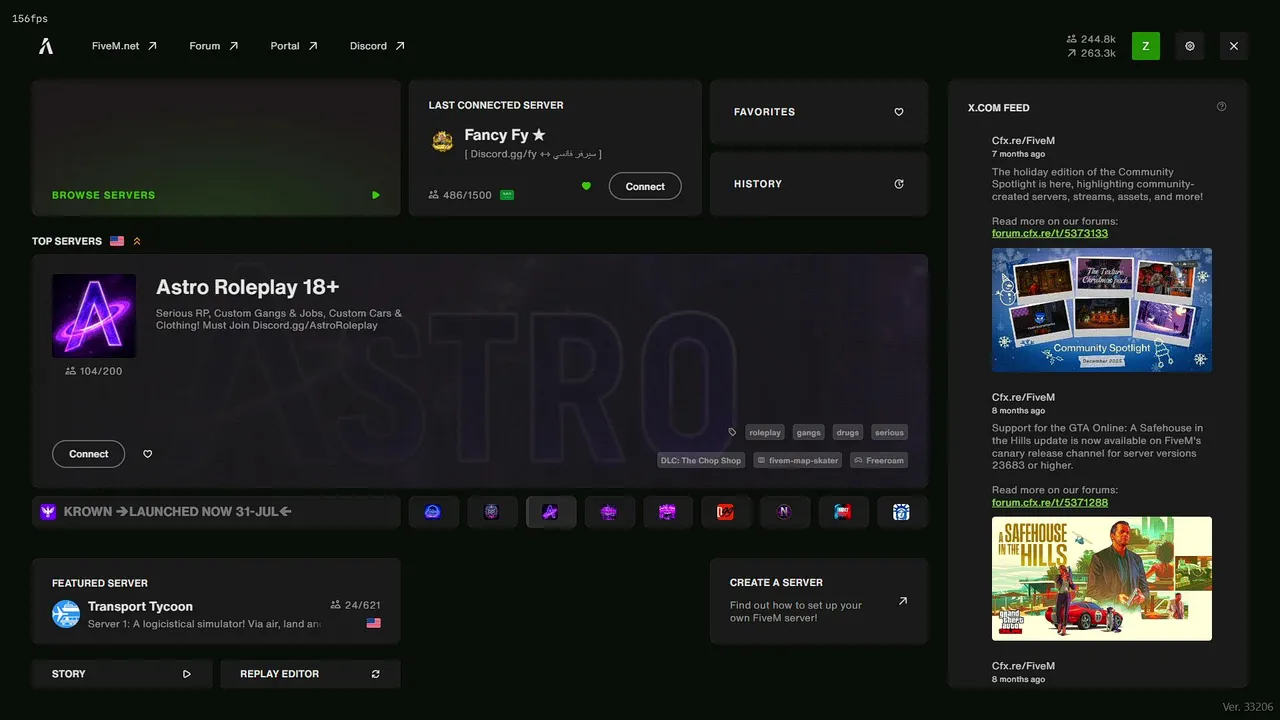Click the Astro Roleplay server logo
This screenshot has height=720, width=1280.
point(94,316)
